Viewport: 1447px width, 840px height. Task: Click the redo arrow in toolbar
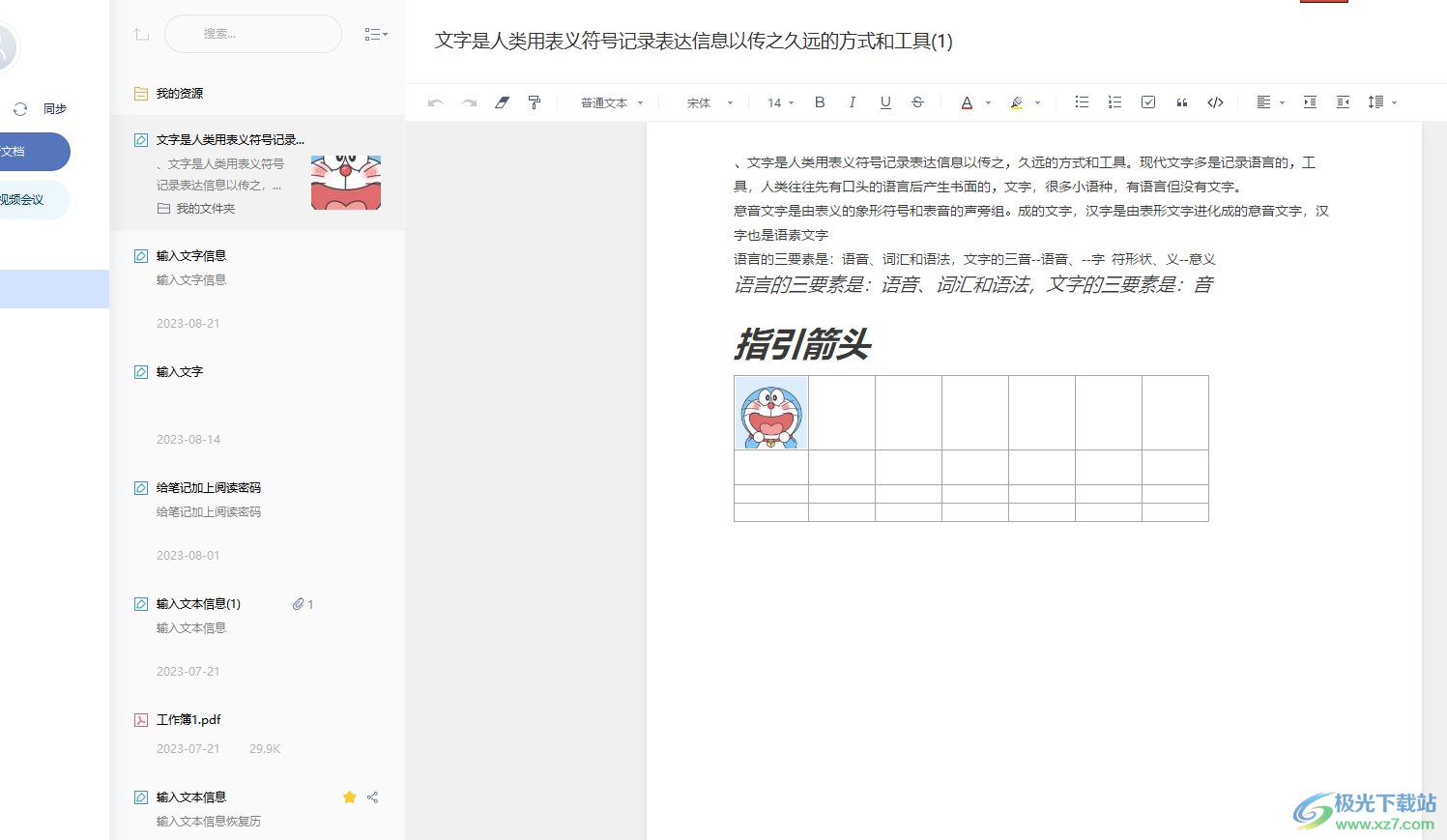(469, 102)
